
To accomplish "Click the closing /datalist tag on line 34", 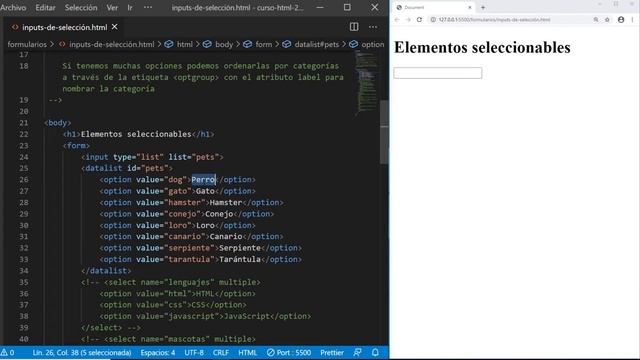I will [x=106, y=271].
